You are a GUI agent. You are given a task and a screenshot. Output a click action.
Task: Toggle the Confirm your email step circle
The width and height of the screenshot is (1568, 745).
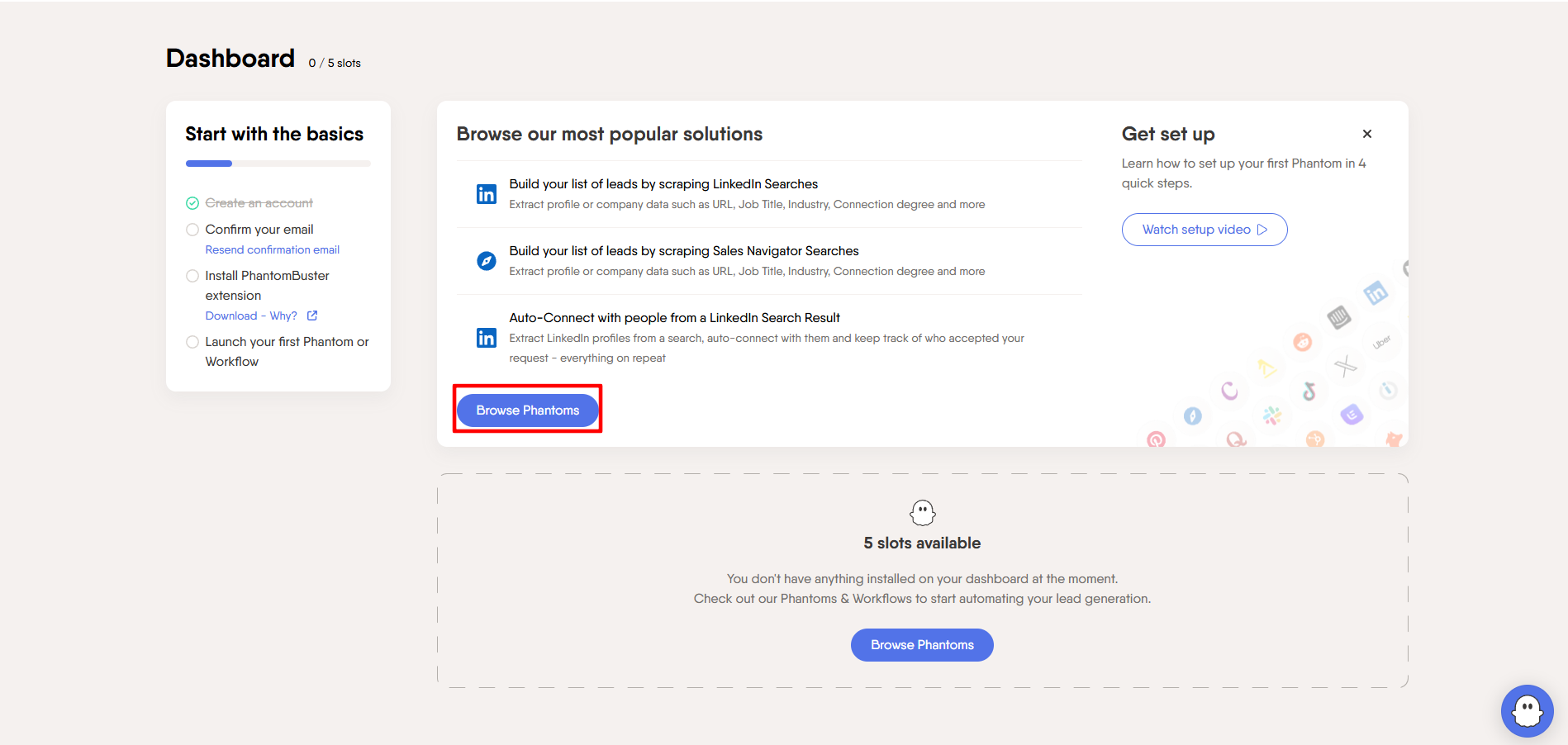192,230
